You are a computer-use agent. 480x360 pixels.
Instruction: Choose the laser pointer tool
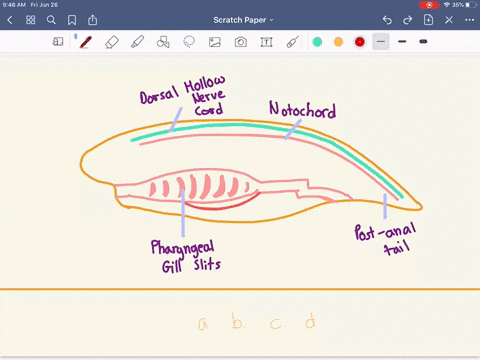(x=292, y=42)
